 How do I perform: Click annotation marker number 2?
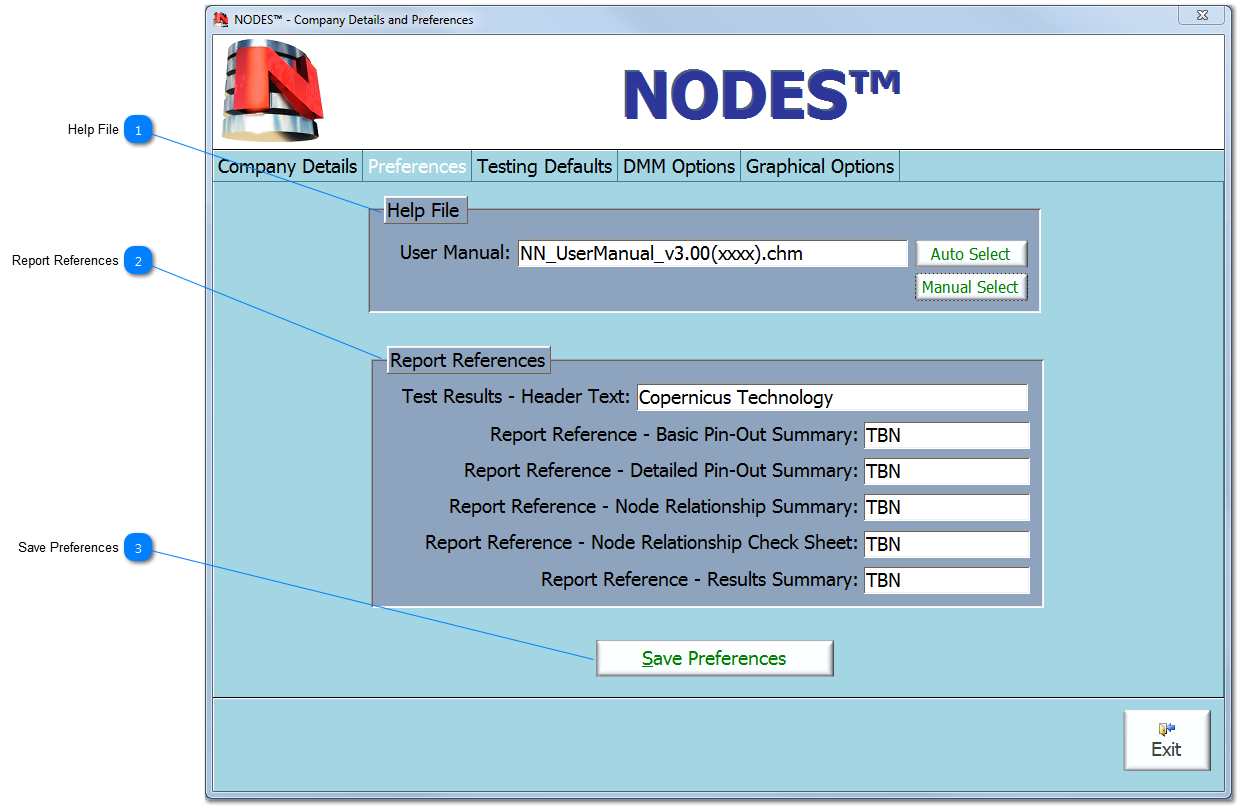(139, 261)
